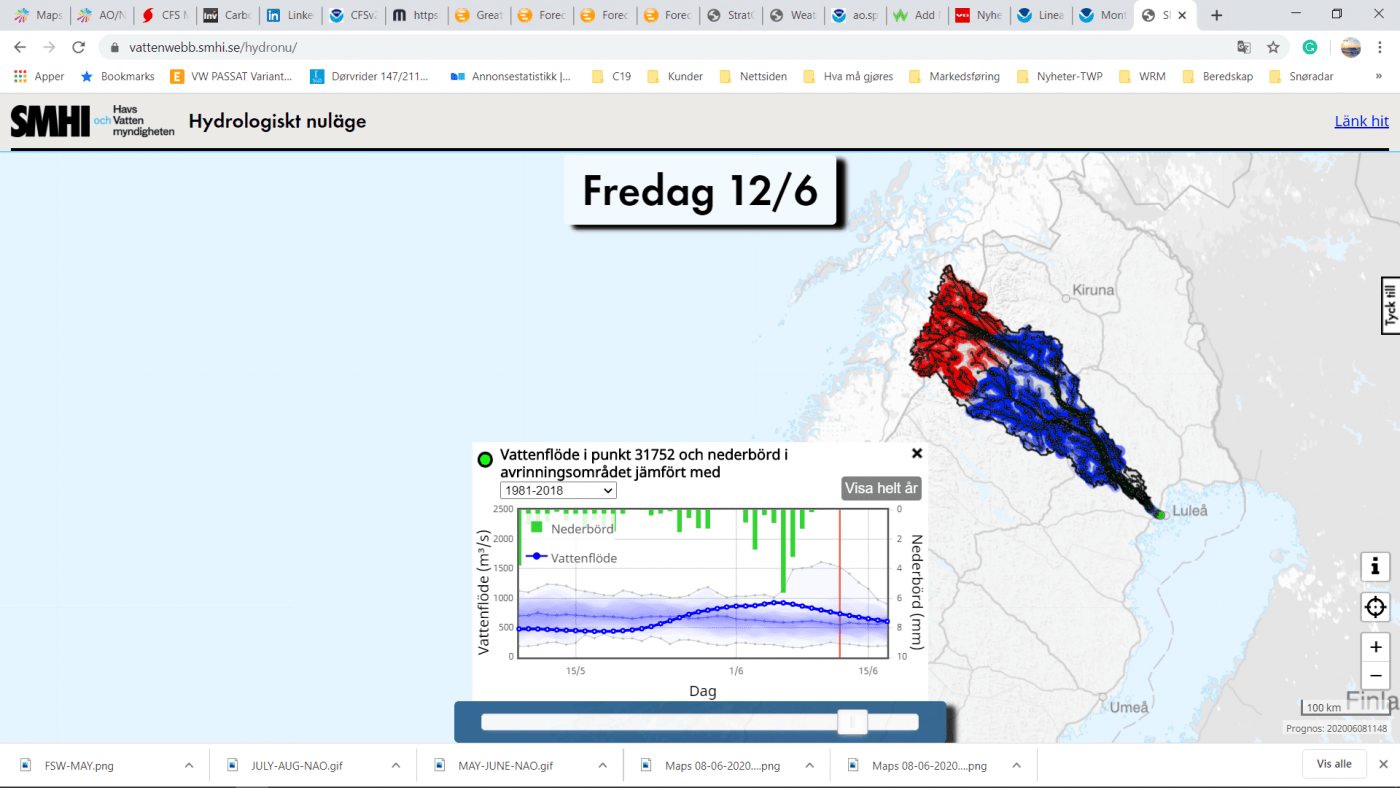This screenshot has height=788, width=1400.
Task: Expand the bookmarks overflow chevron
Action: pos(1381,76)
